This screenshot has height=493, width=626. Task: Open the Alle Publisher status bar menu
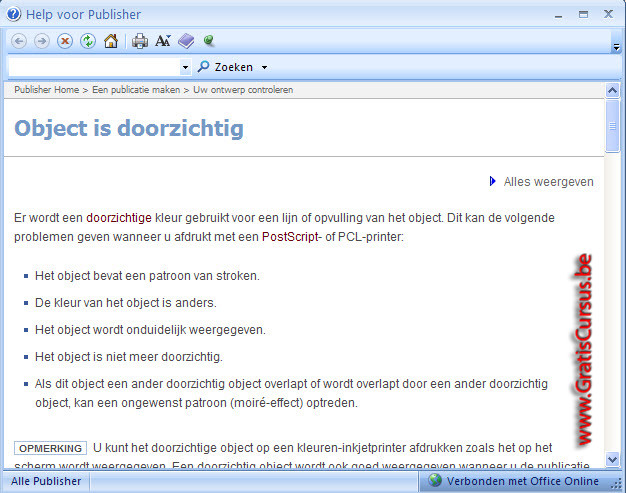46,481
